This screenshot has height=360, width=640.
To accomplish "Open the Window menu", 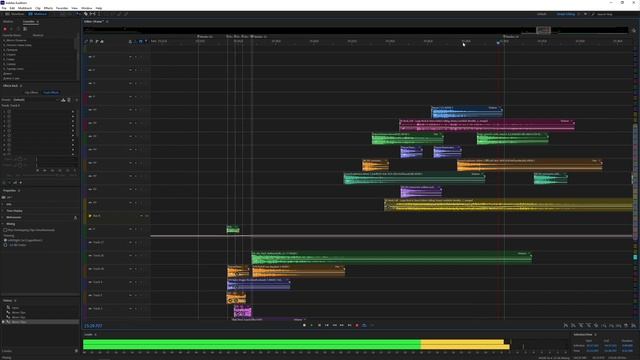I will (x=87, y=8).
